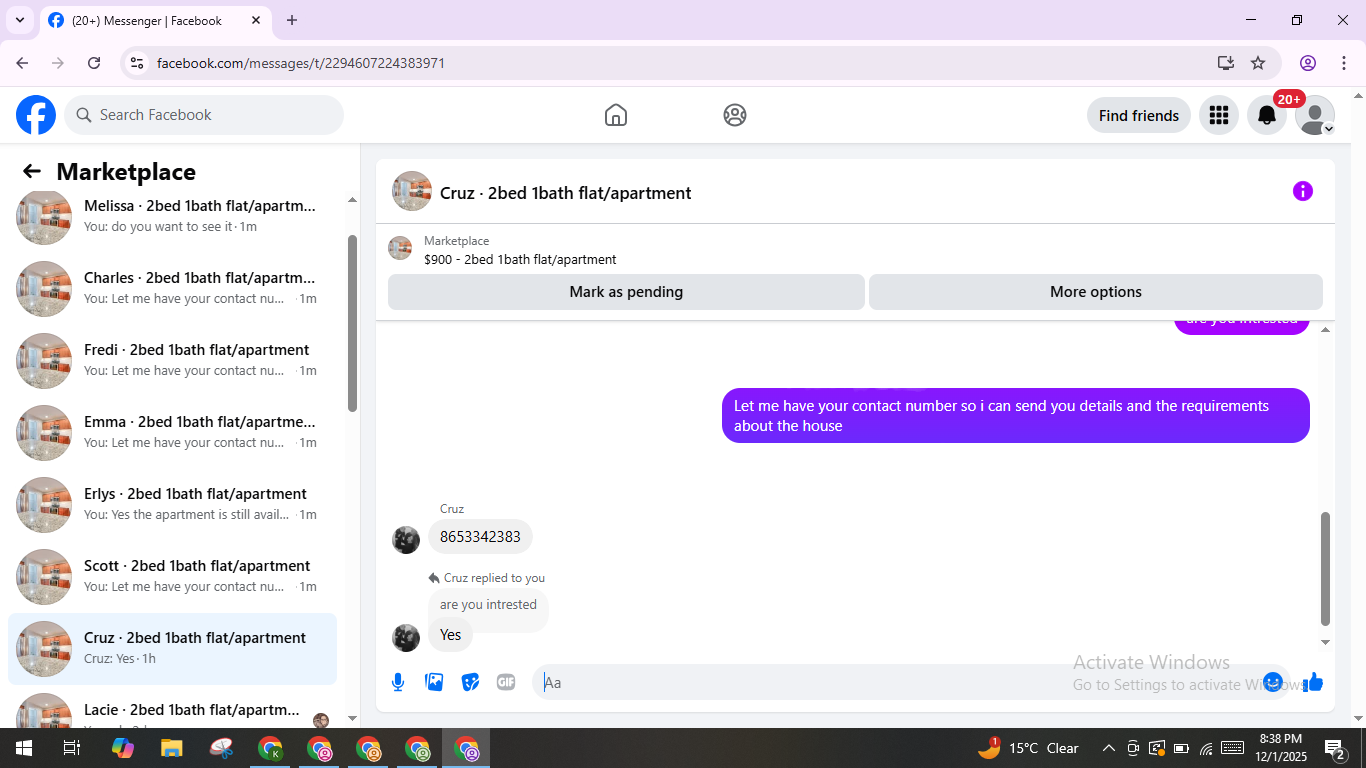Open File Explorer from taskbar

(x=172, y=748)
